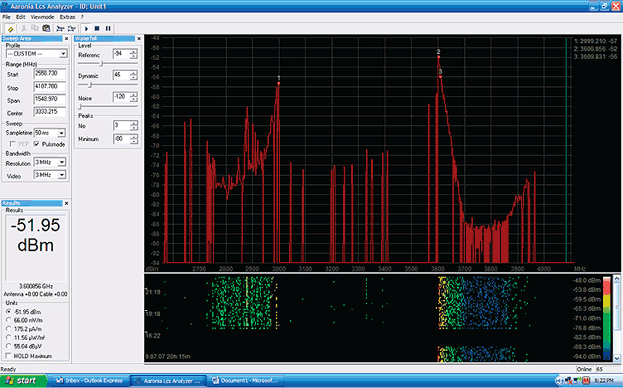The width and height of the screenshot is (623, 388).
Task: Click the Center frequency input field
Action: (50, 112)
